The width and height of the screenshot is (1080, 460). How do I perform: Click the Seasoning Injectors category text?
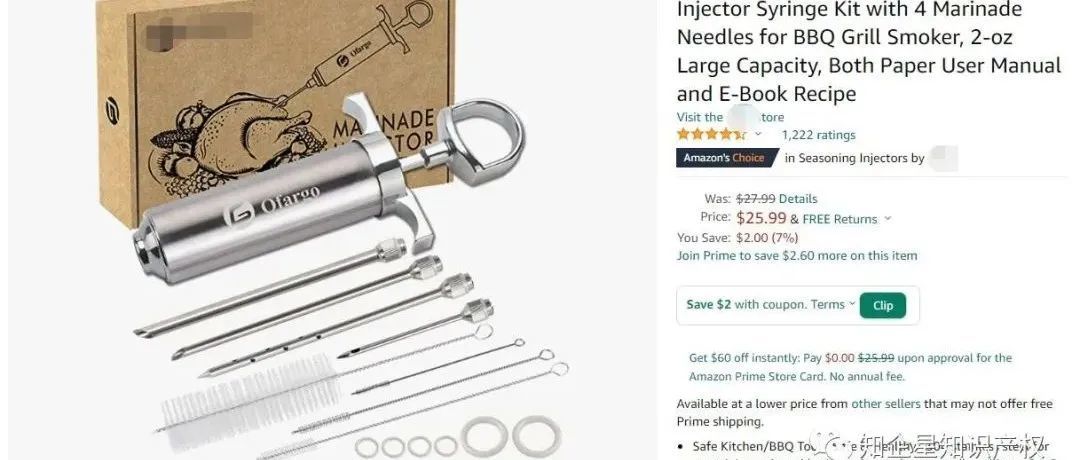pyautogui.click(x=854, y=158)
